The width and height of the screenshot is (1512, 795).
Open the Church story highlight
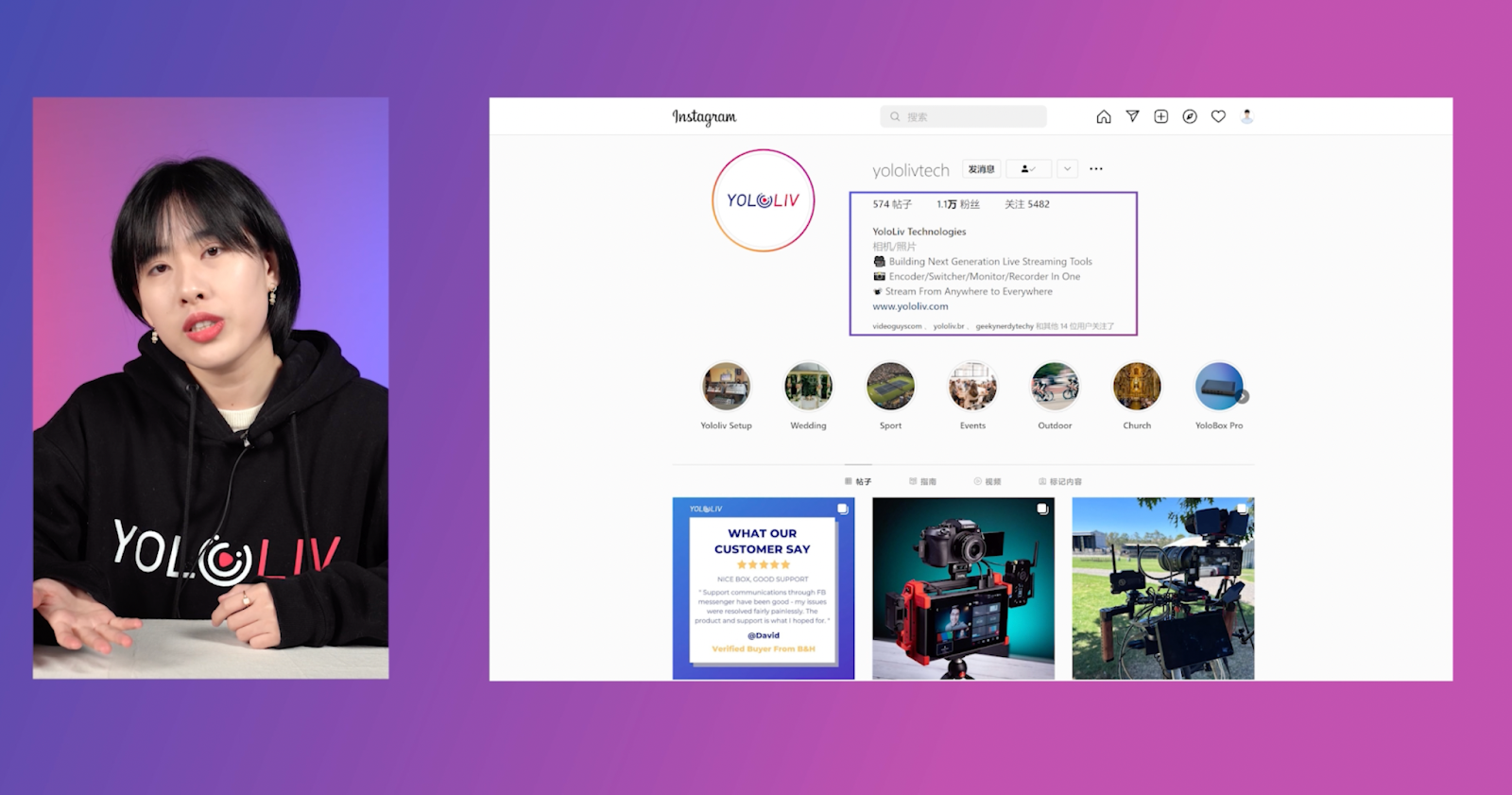point(1137,387)
